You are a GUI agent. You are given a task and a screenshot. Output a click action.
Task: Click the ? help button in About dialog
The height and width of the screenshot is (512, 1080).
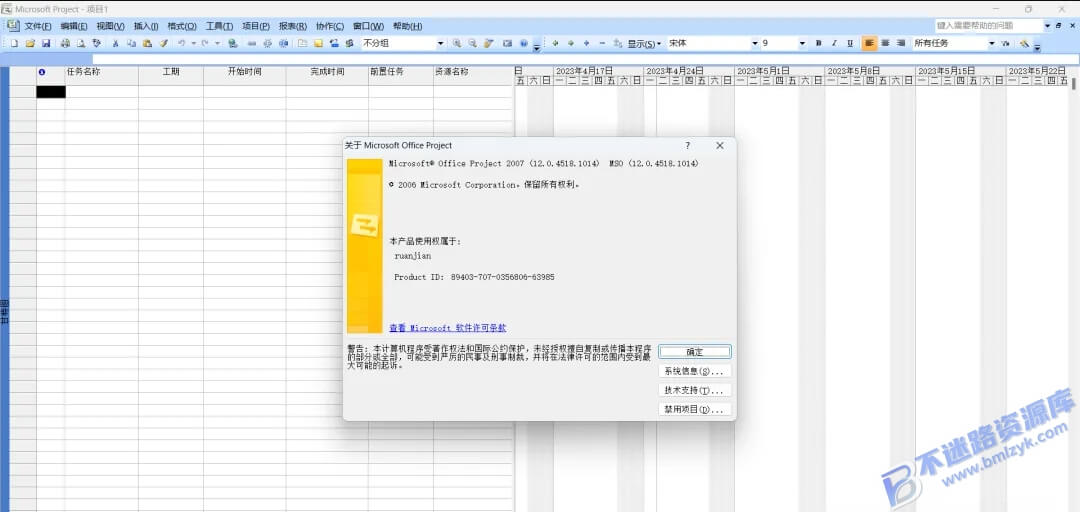(687, 145)
